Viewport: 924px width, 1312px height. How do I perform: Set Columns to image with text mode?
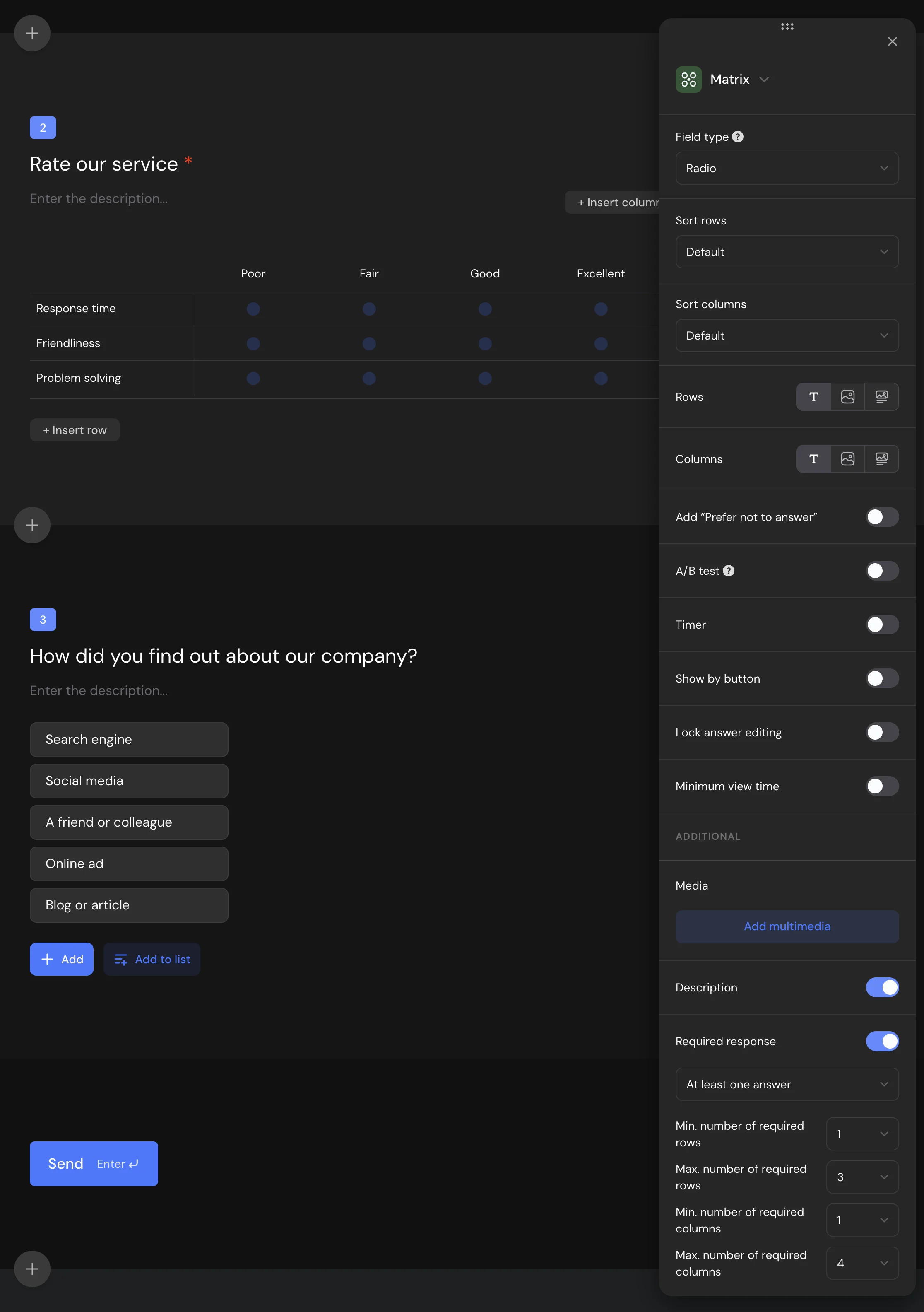882,459
